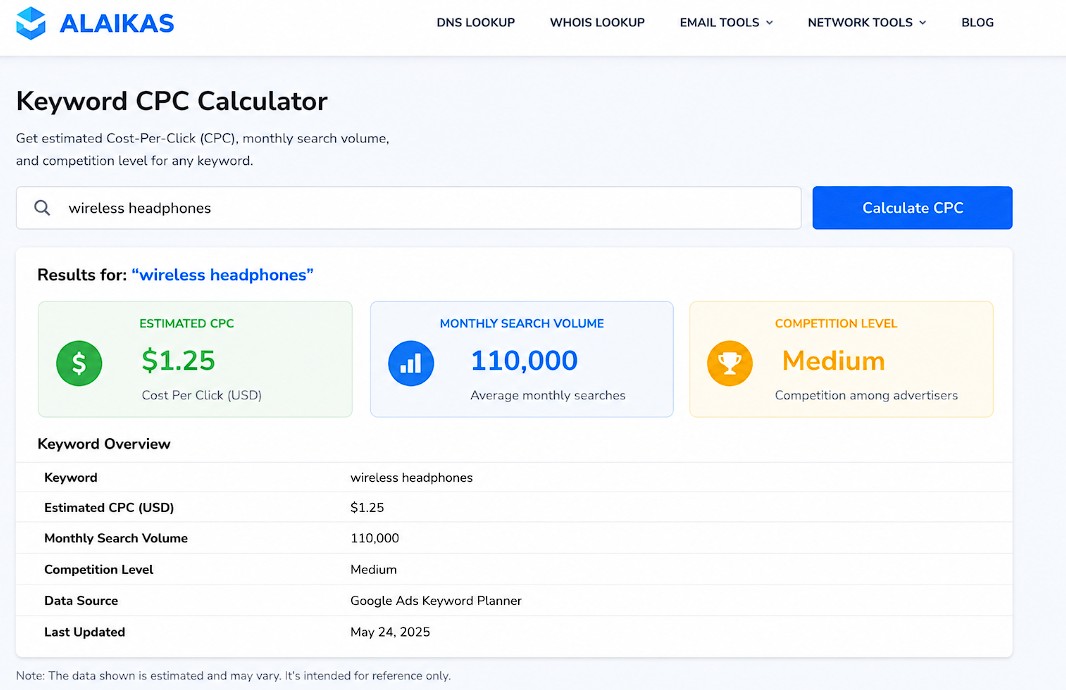Click the Calculate CPC button
1066x690 pixels.
[912, 208]
